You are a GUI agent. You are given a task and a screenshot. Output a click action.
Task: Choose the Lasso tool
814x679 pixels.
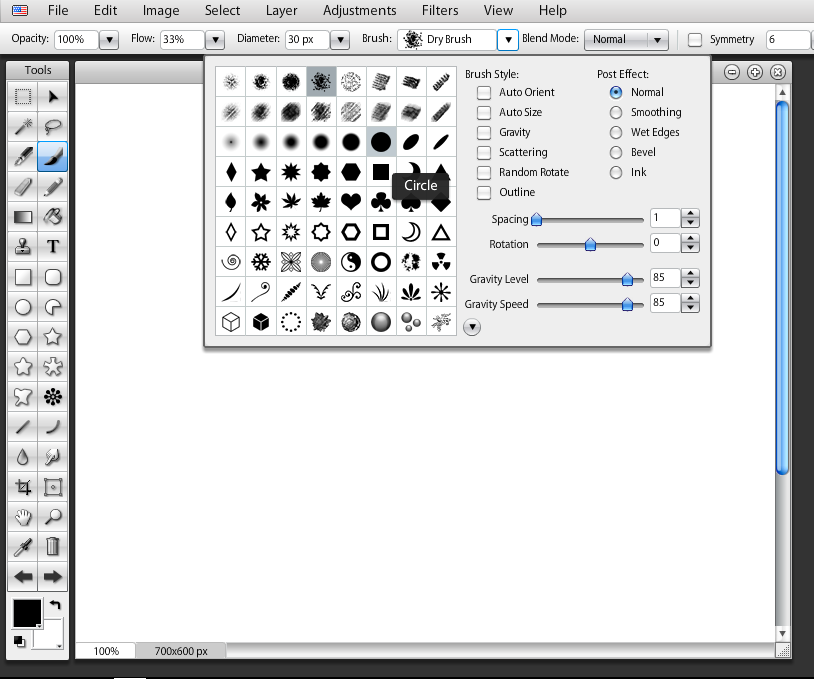[53, 127]
